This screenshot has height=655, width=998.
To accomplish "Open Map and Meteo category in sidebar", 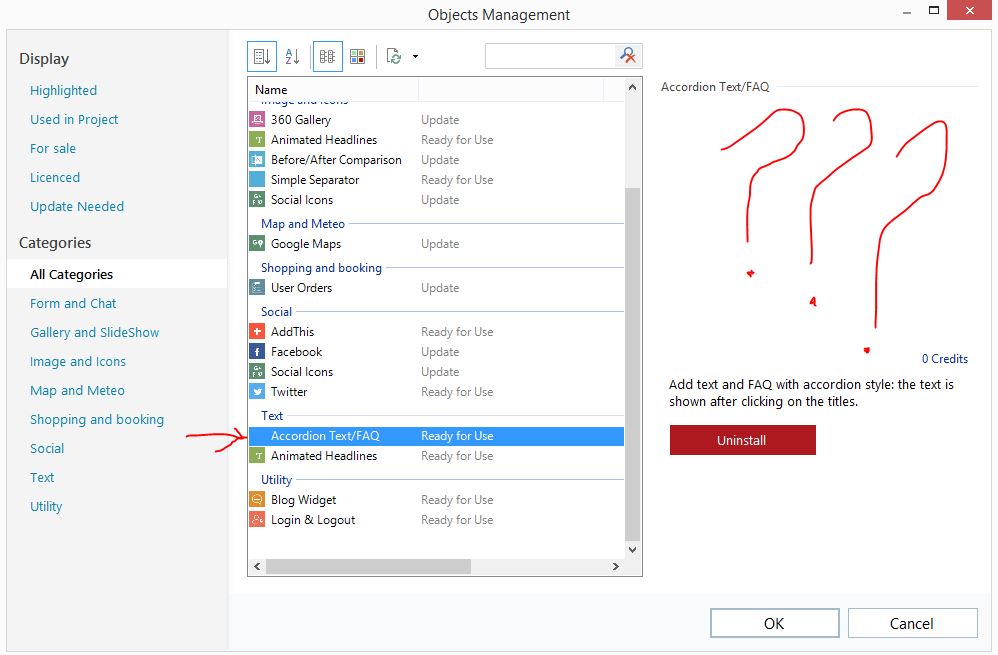I will (x=77, y=390).
